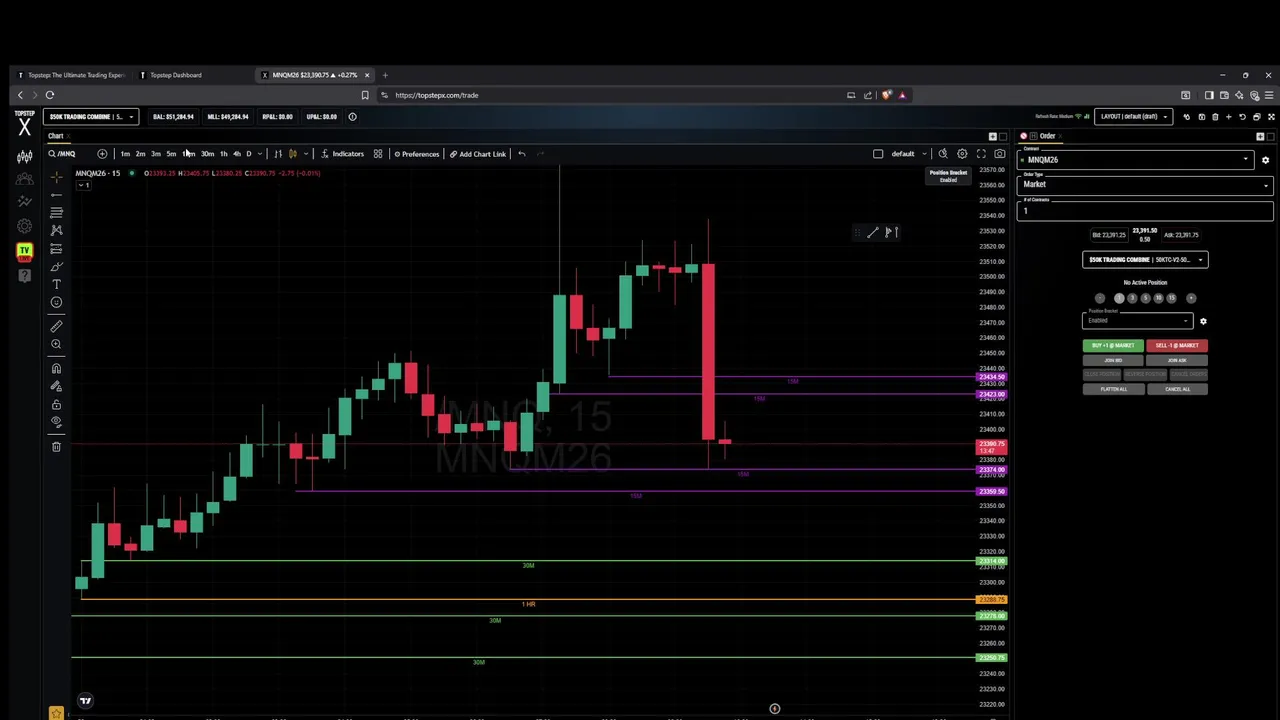Screen dimensions: 1280x720
Task: Select the 4h timeframe
Action: coord(237,154)
